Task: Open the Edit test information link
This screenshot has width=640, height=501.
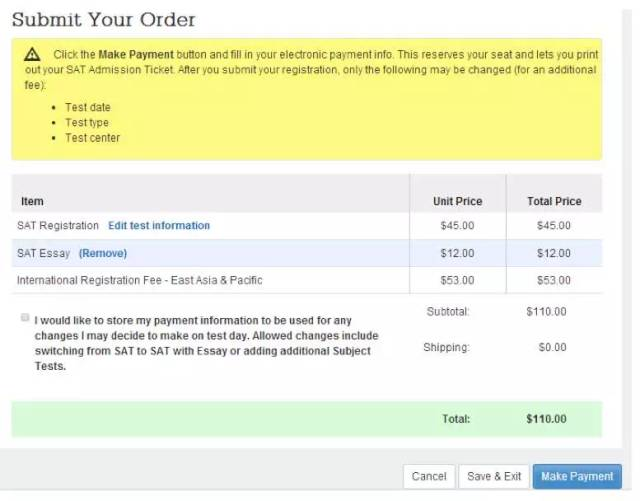Action: (159, 226)
